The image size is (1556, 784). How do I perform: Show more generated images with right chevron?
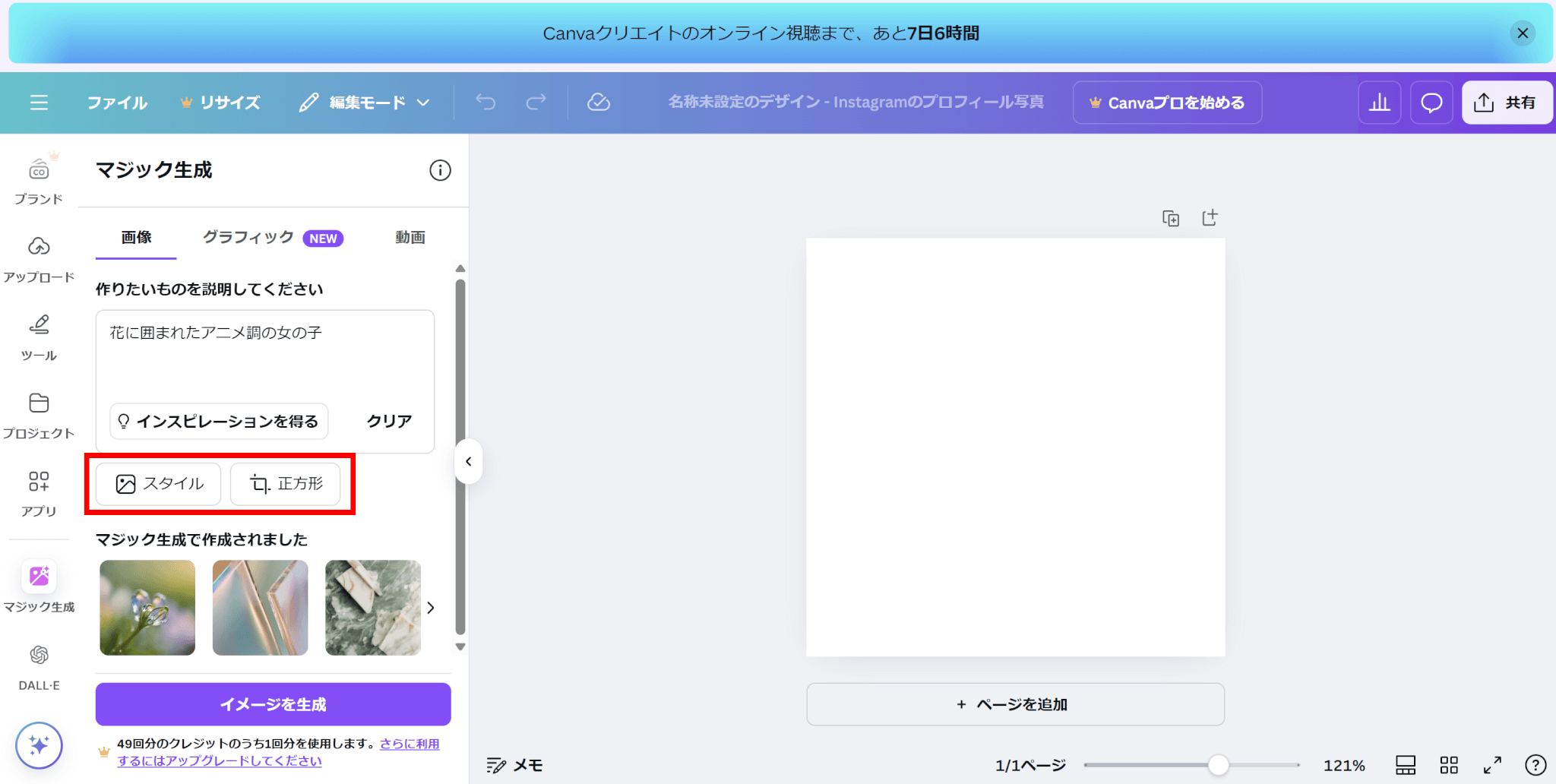(431, 608)
